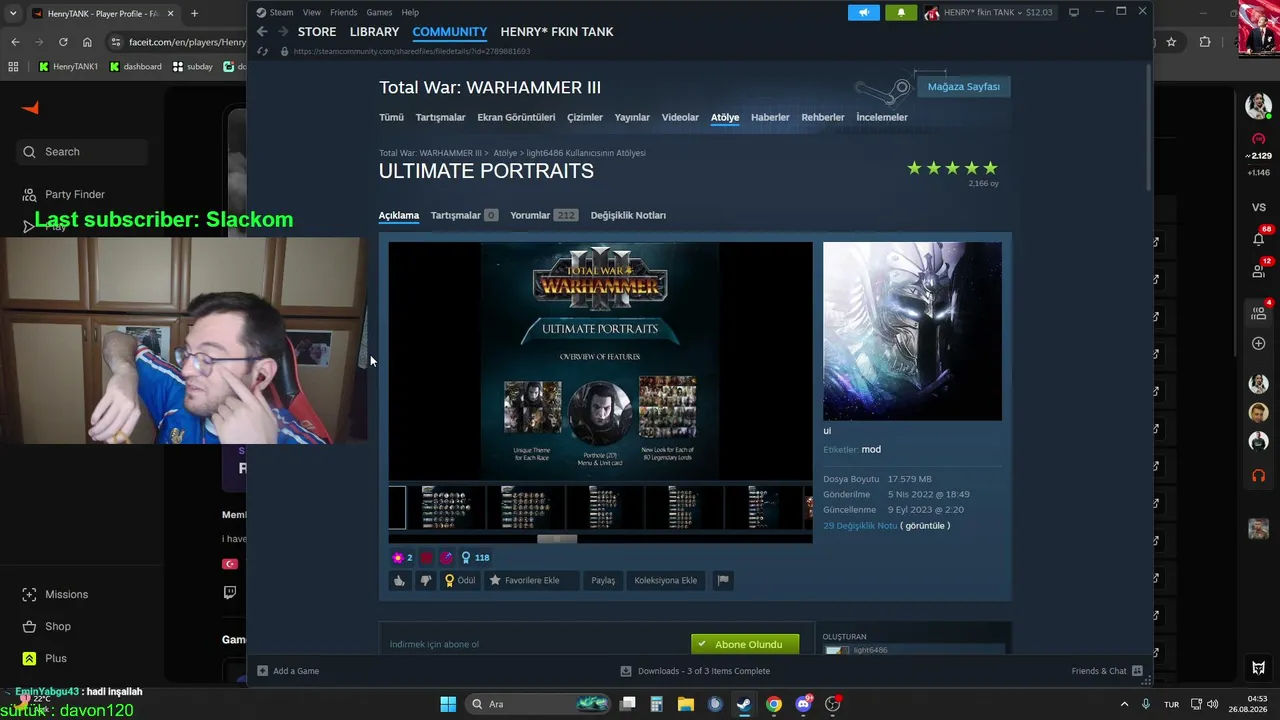1280x720 pixels.
Task: Click the flower award reaction badge
Action: [402, 558]
